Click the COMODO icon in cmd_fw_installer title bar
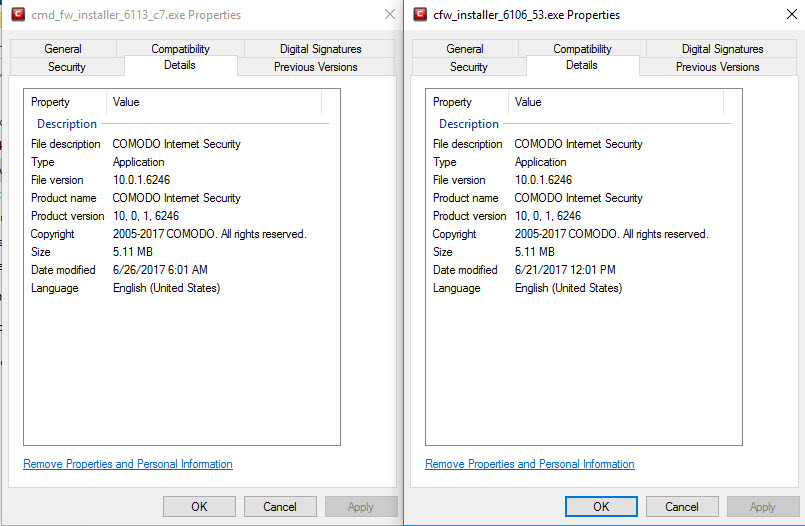The height and width of the screenshot is (526, 805). pos(15,15)
